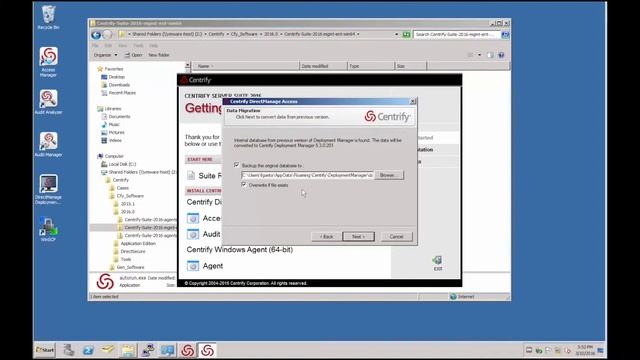The image size is (640, 360).
Task: Open Audit Manager desktop shortcut
Action: pos(48,144)
